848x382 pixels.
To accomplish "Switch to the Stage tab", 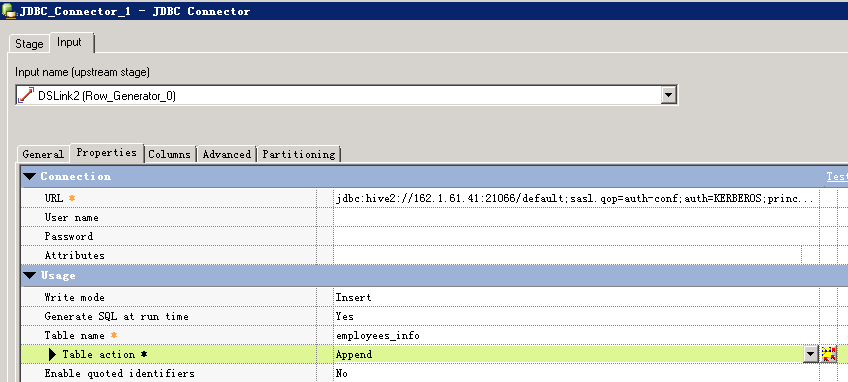I will tap(29, 44).
